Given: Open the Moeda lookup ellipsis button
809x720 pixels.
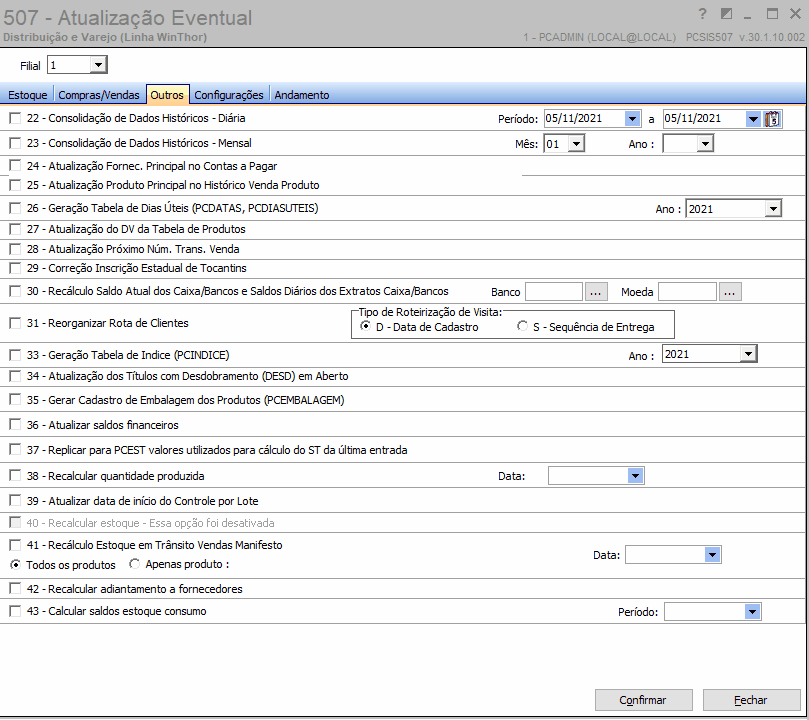Looking at the screenshot, I should pyautogui.click(x=730, y=292).
